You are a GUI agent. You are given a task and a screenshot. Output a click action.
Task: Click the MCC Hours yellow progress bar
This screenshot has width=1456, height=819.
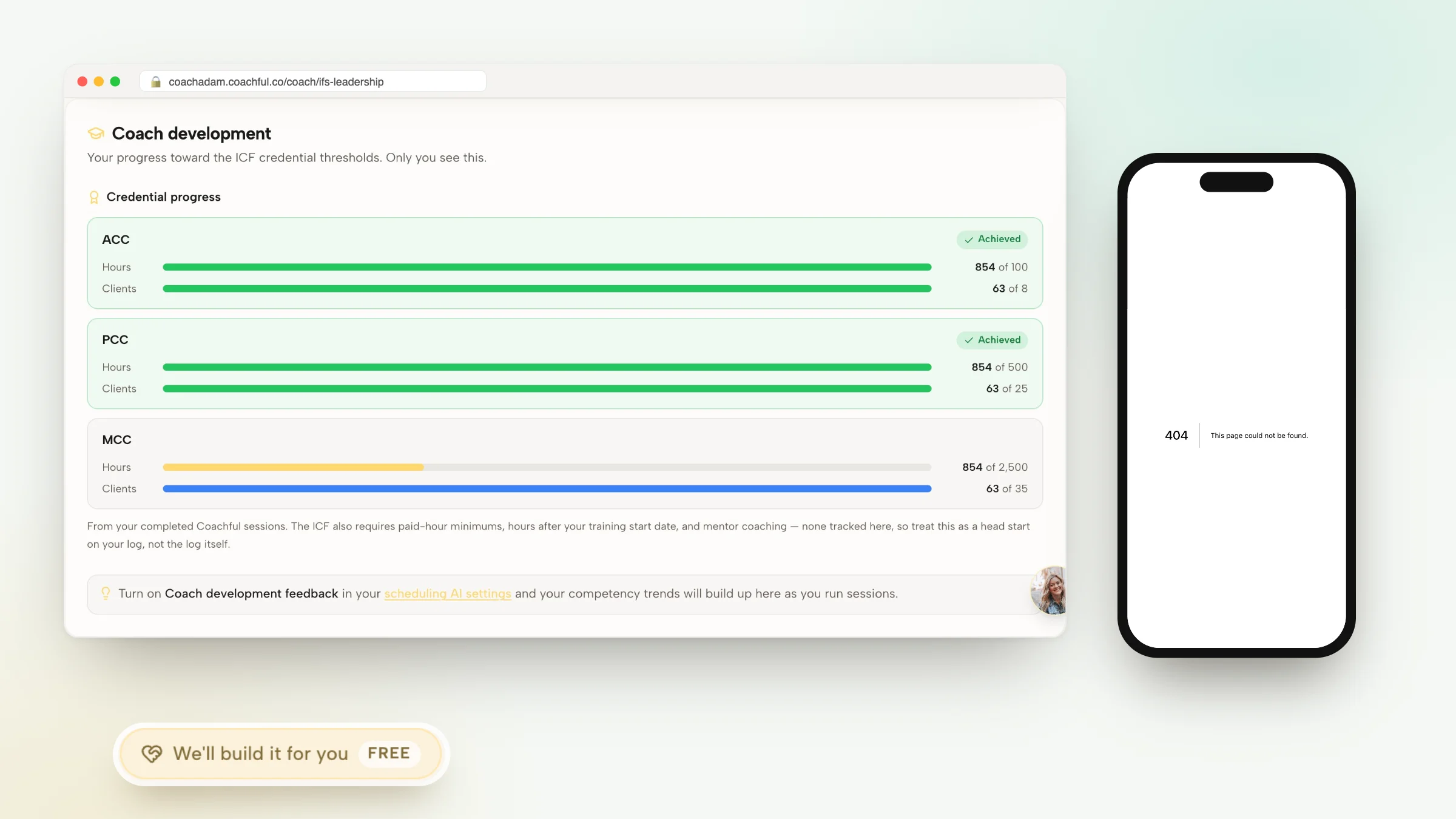pos(293,467)
